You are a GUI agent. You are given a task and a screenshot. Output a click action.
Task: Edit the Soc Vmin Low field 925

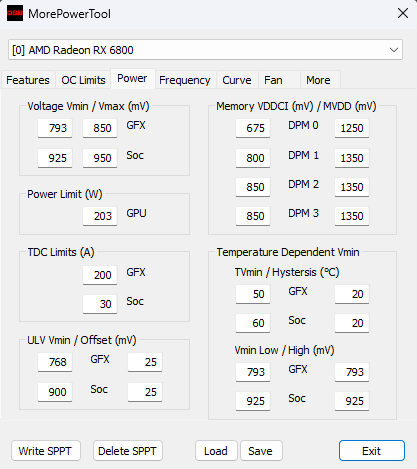tap(253, 401)
